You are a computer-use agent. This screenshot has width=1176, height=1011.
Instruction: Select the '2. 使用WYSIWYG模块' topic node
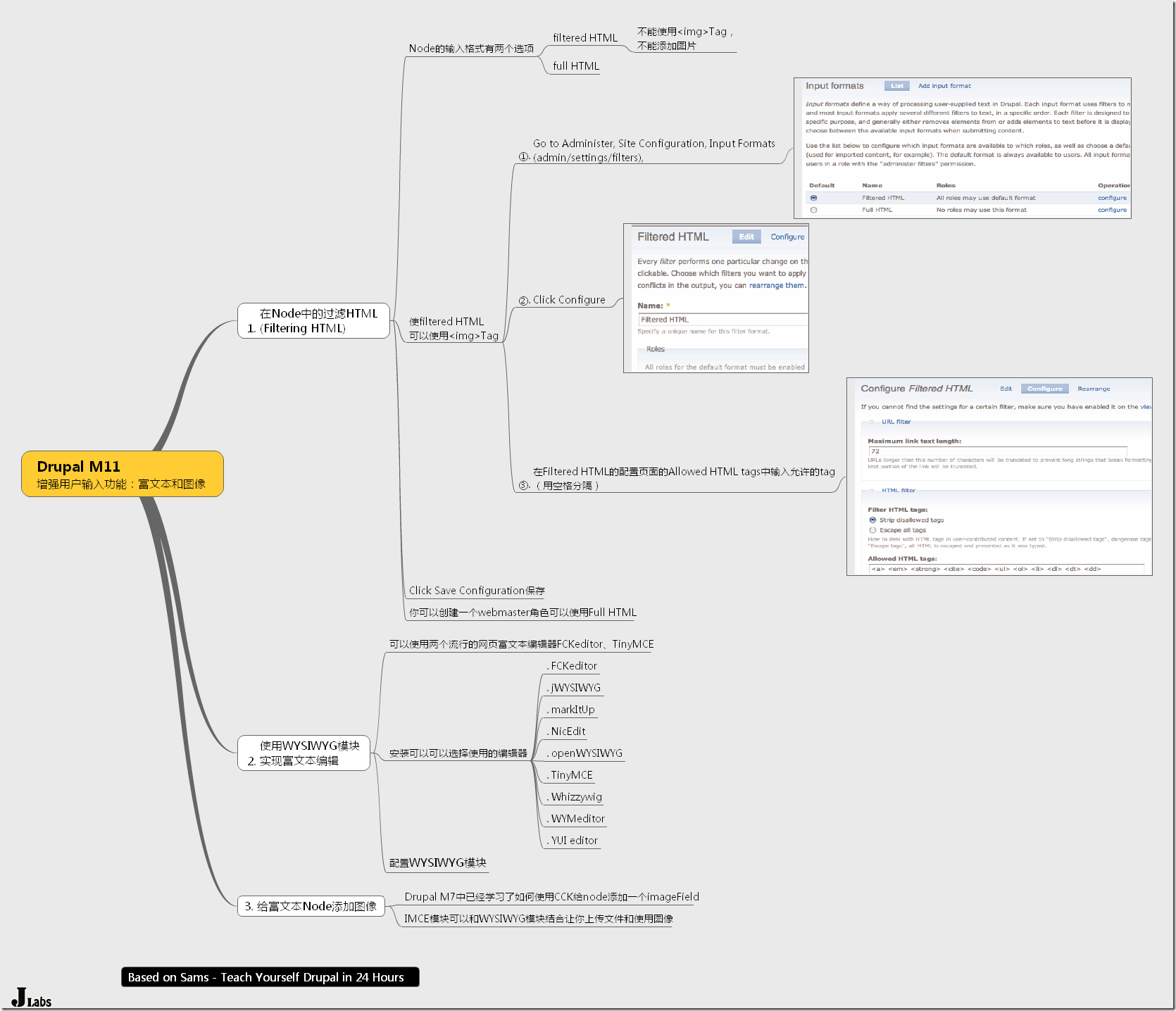pyautogui.click(x=304, y=753)
